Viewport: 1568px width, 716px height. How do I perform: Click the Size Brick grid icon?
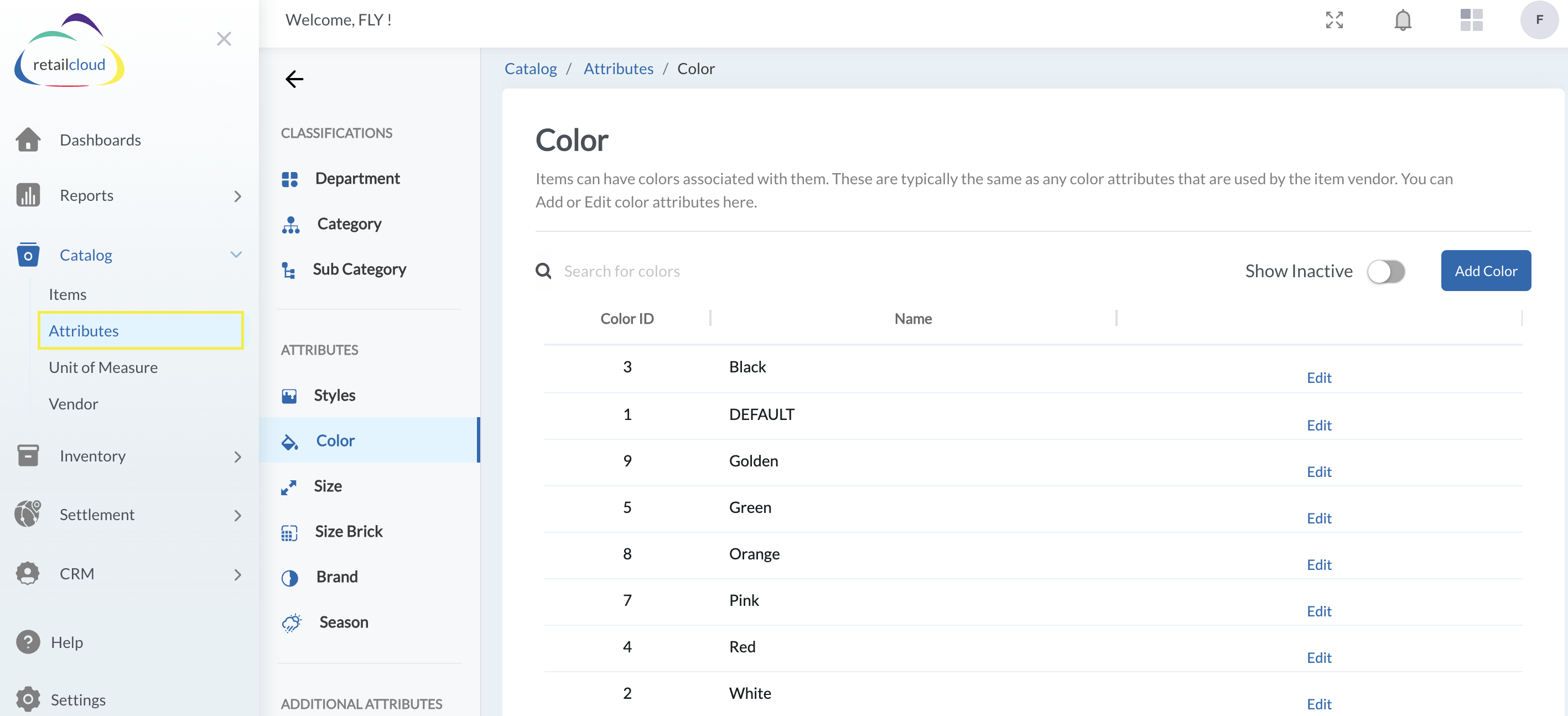coord(289,533)
